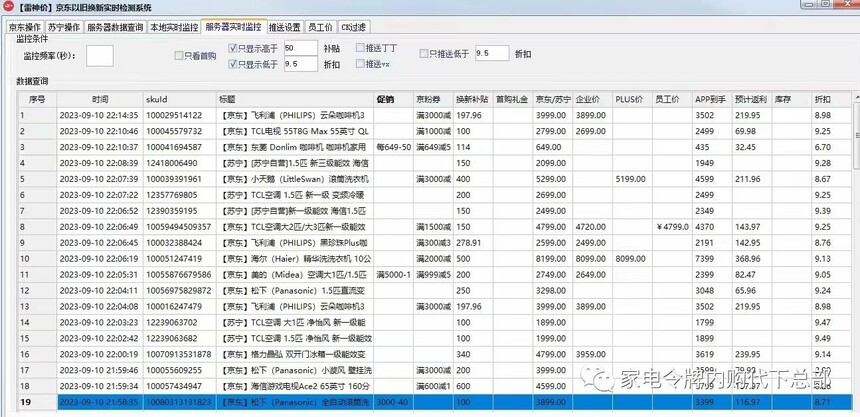Click the PLUS价 column header

click(632, 99)
